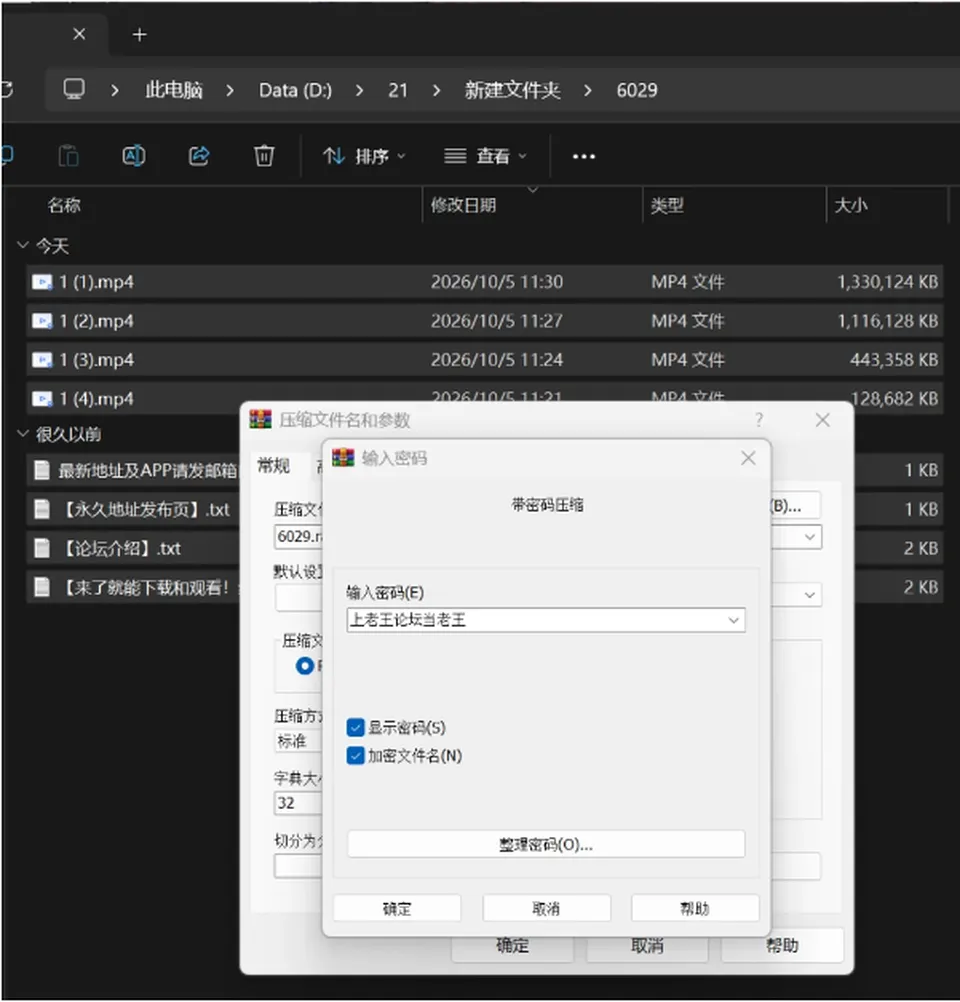960x1002 pixels.
Task: Expand the archive name dropdown arrow
Action: pyautogui.click(x=810, y=537)
